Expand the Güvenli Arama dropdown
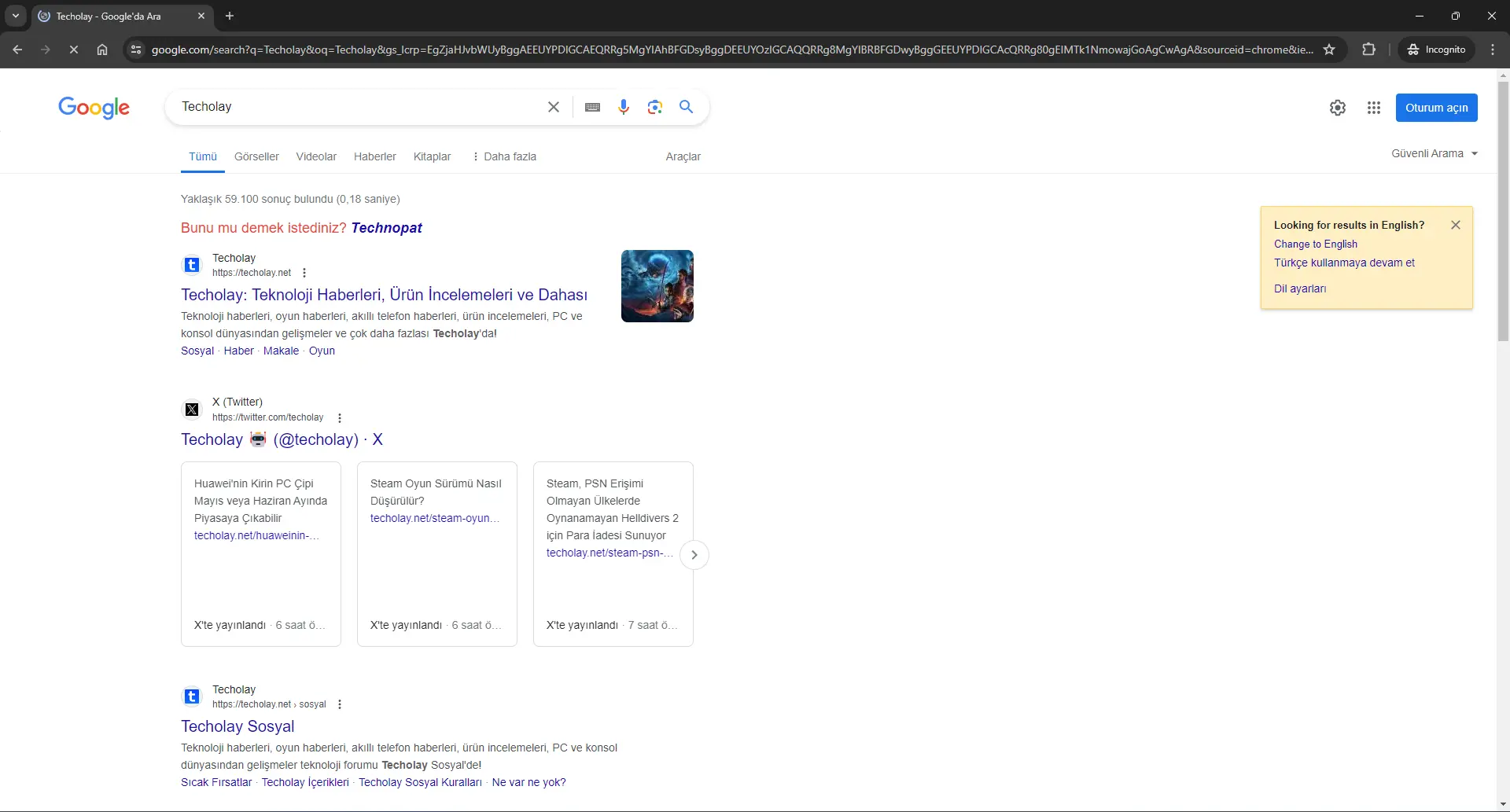The image size is (1510, 812). tap(1434, 153)
